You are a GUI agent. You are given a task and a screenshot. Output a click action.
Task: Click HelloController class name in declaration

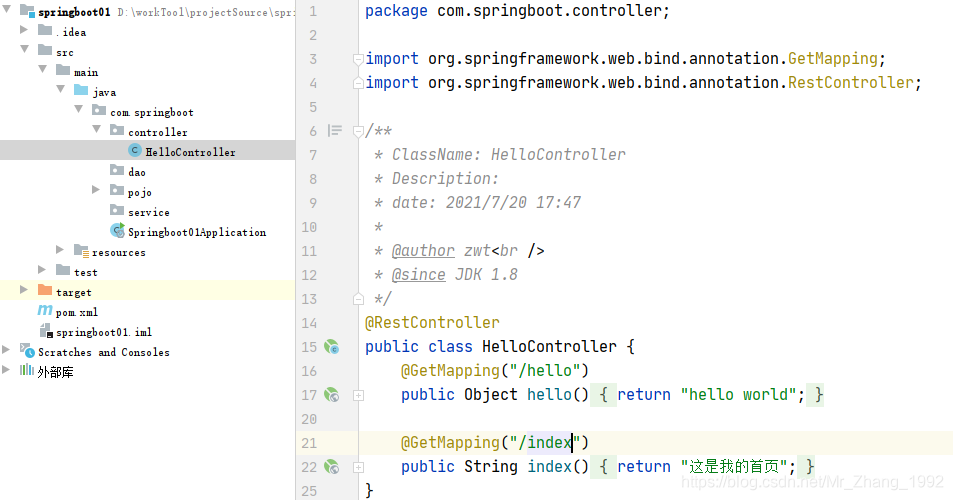549,347
